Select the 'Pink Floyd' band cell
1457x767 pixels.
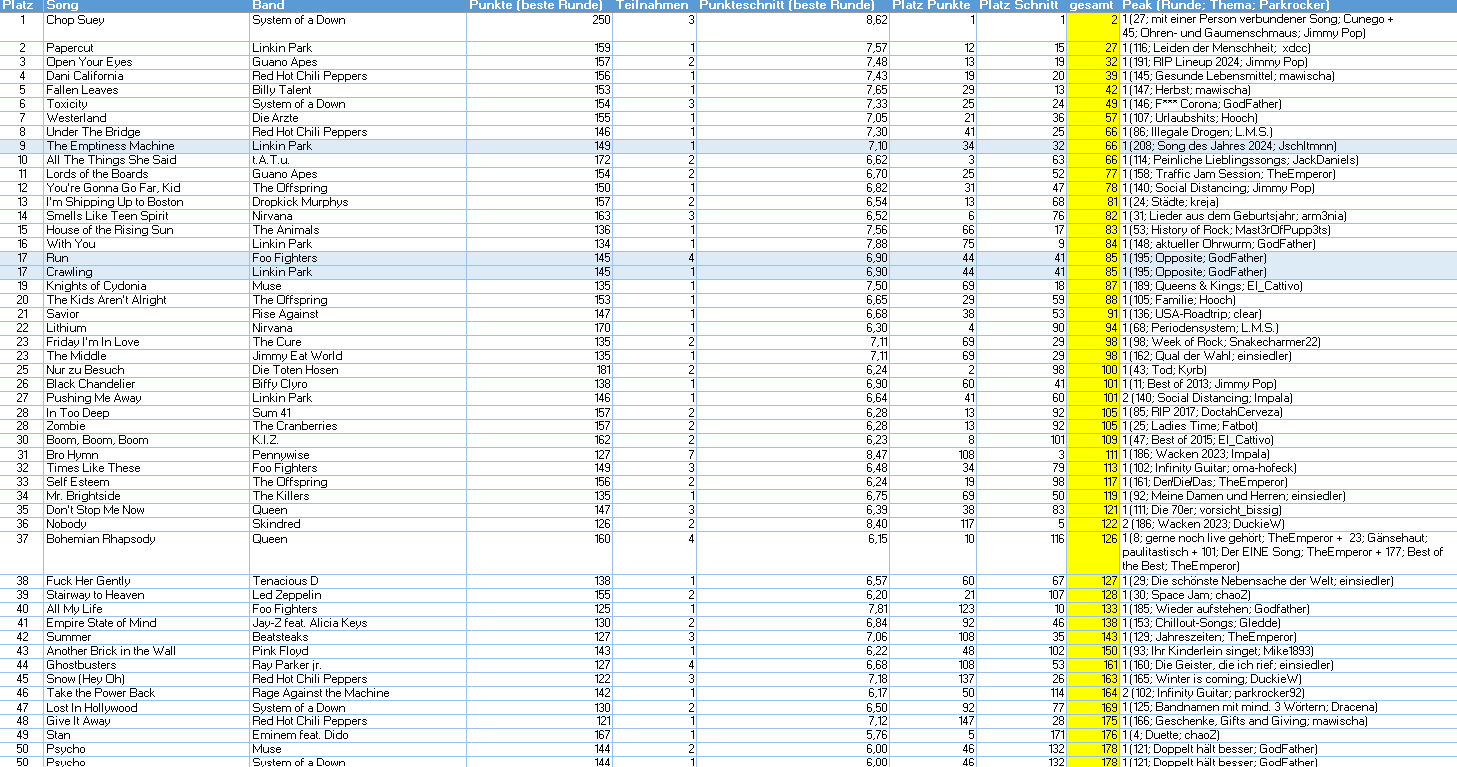(357, 651)
